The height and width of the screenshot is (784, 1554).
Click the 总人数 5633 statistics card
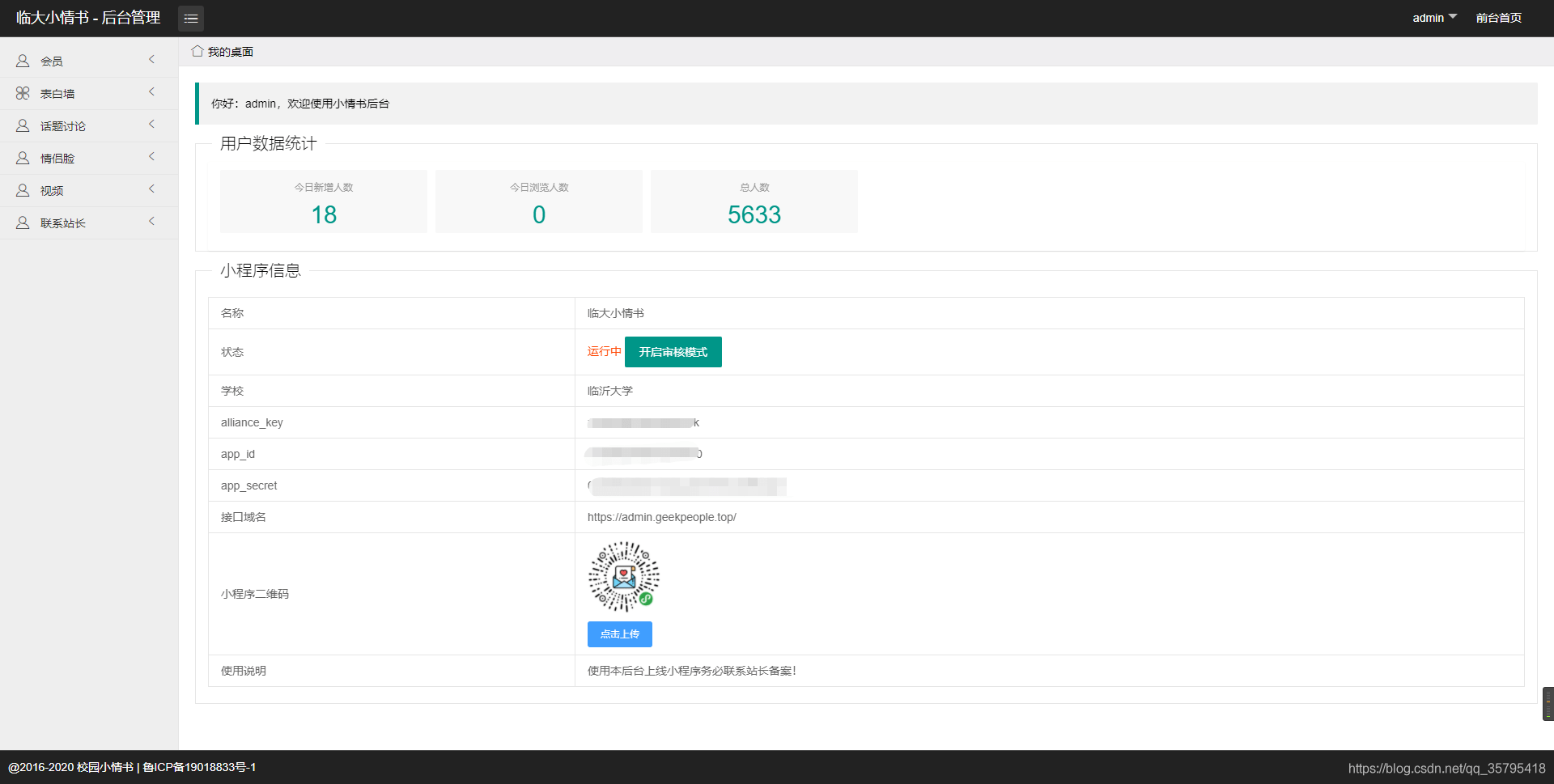click(754, 201)
